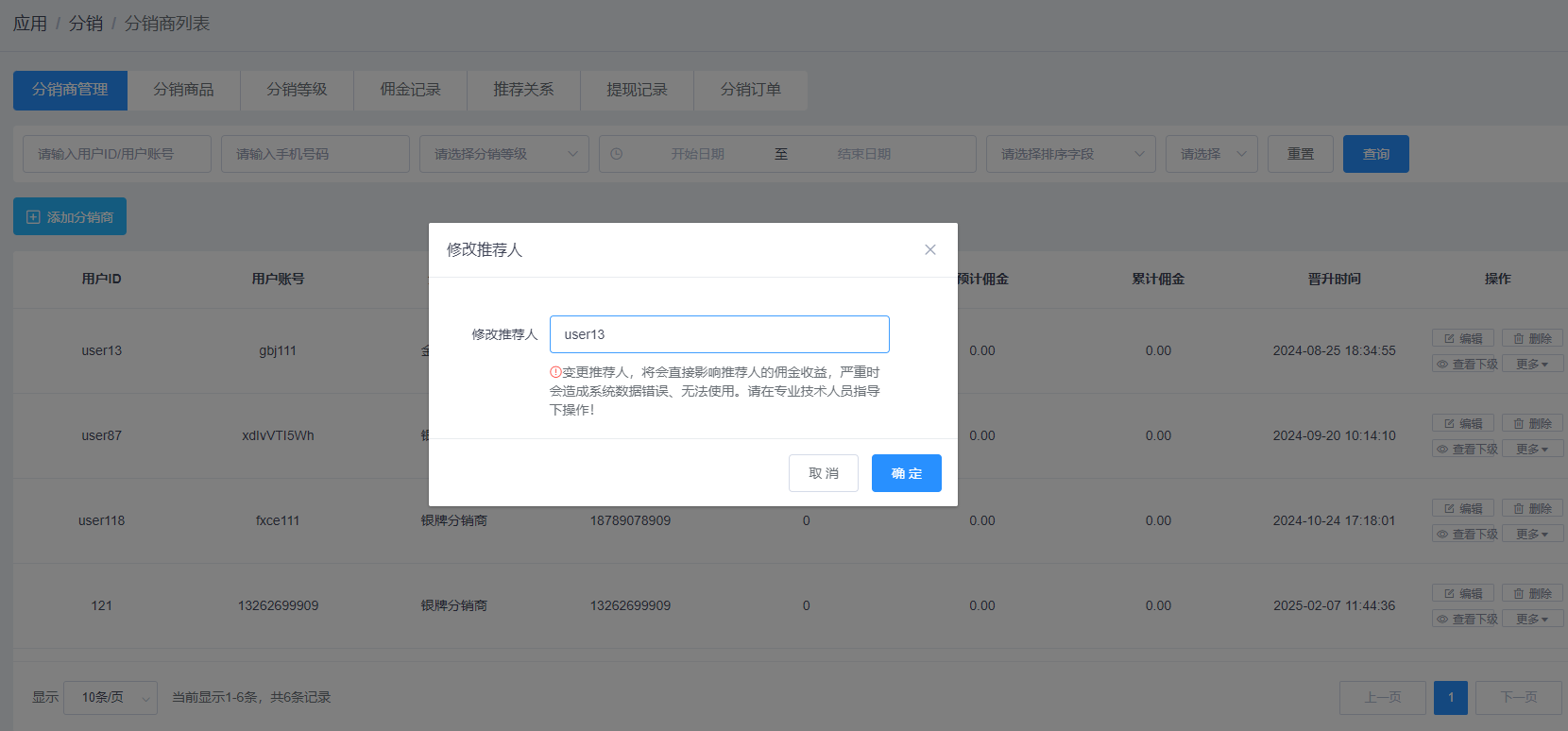This screenshot has height=731, width=1568.
Task: Click 确定 button in the dialog
Action: (x=906, y=473)
